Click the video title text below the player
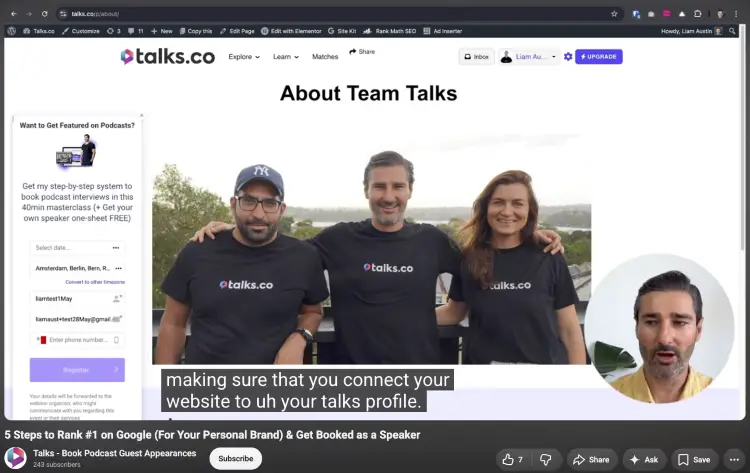The height and width of the screenshot is (473, 750). pyautogui.click(x=212, y=435)
